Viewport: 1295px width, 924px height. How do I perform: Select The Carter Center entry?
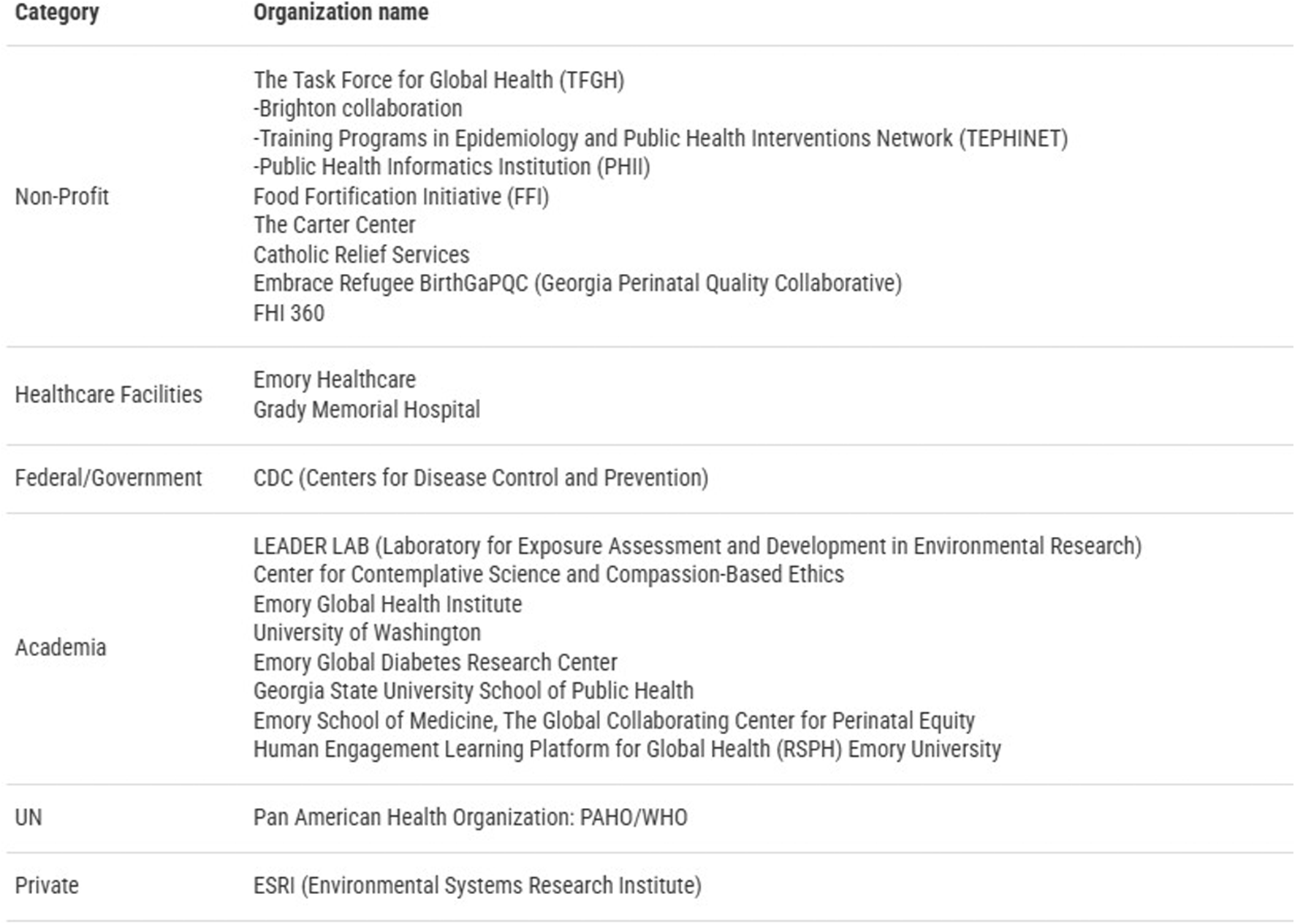334,225
